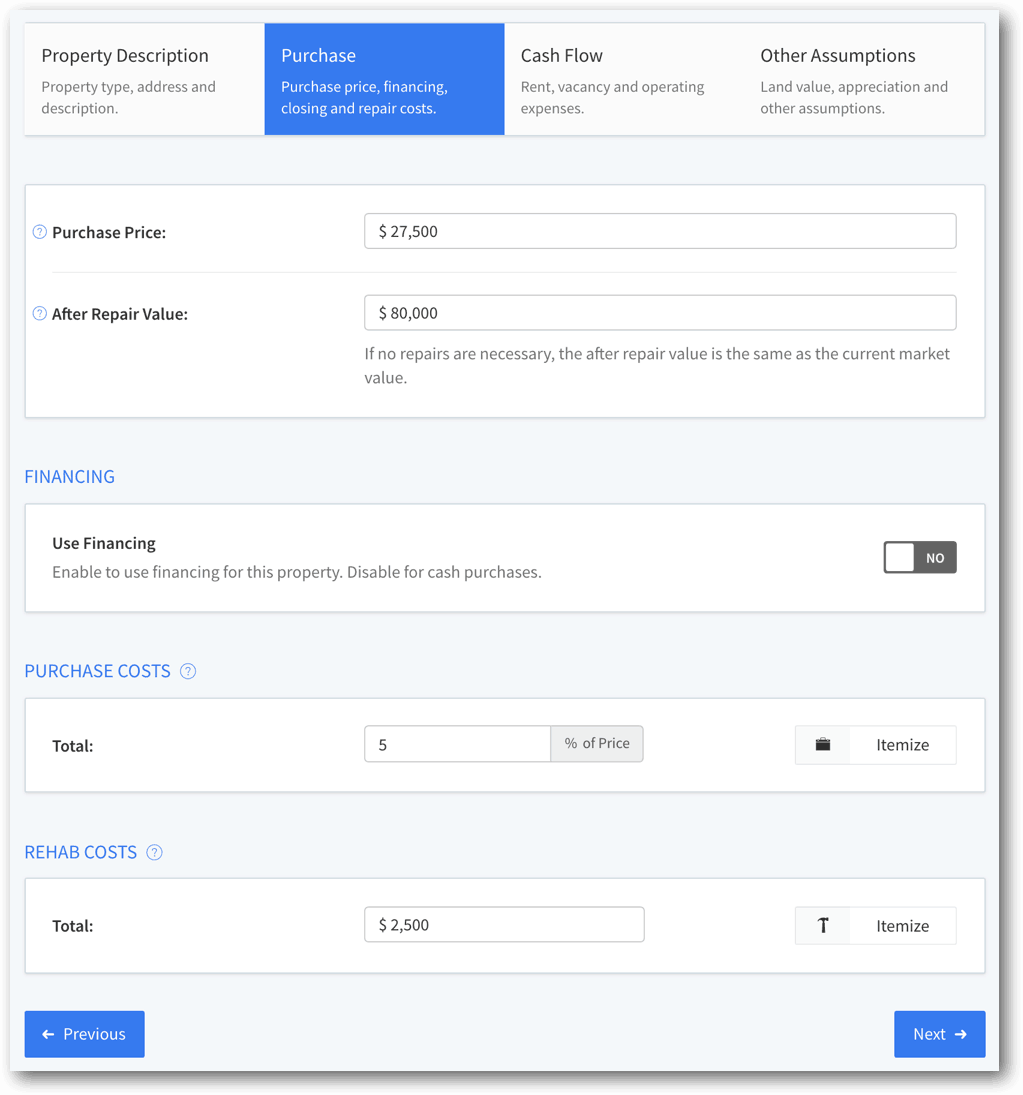
Task: Go to the Other Assumptions tab
Action: [864, 79]
